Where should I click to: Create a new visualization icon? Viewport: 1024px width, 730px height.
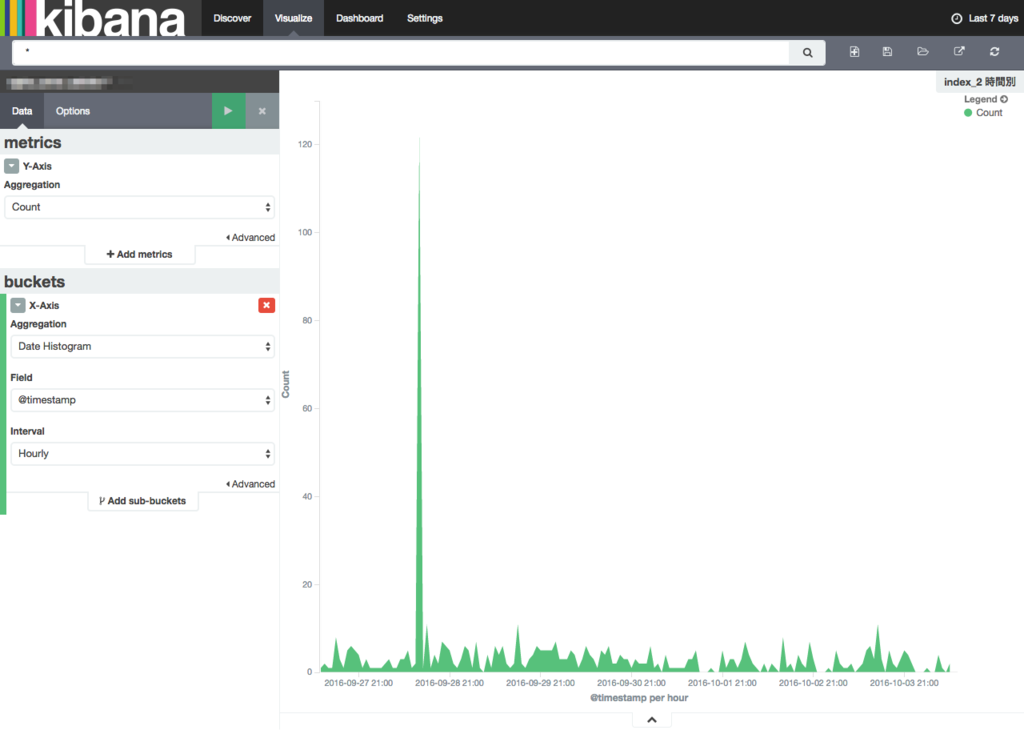(854, 52)
